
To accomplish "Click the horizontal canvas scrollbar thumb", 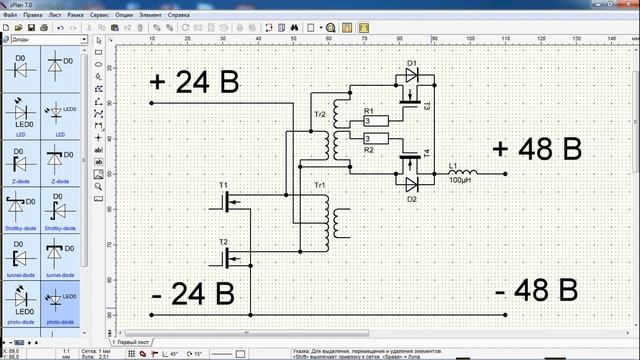I will click(247, 333).
